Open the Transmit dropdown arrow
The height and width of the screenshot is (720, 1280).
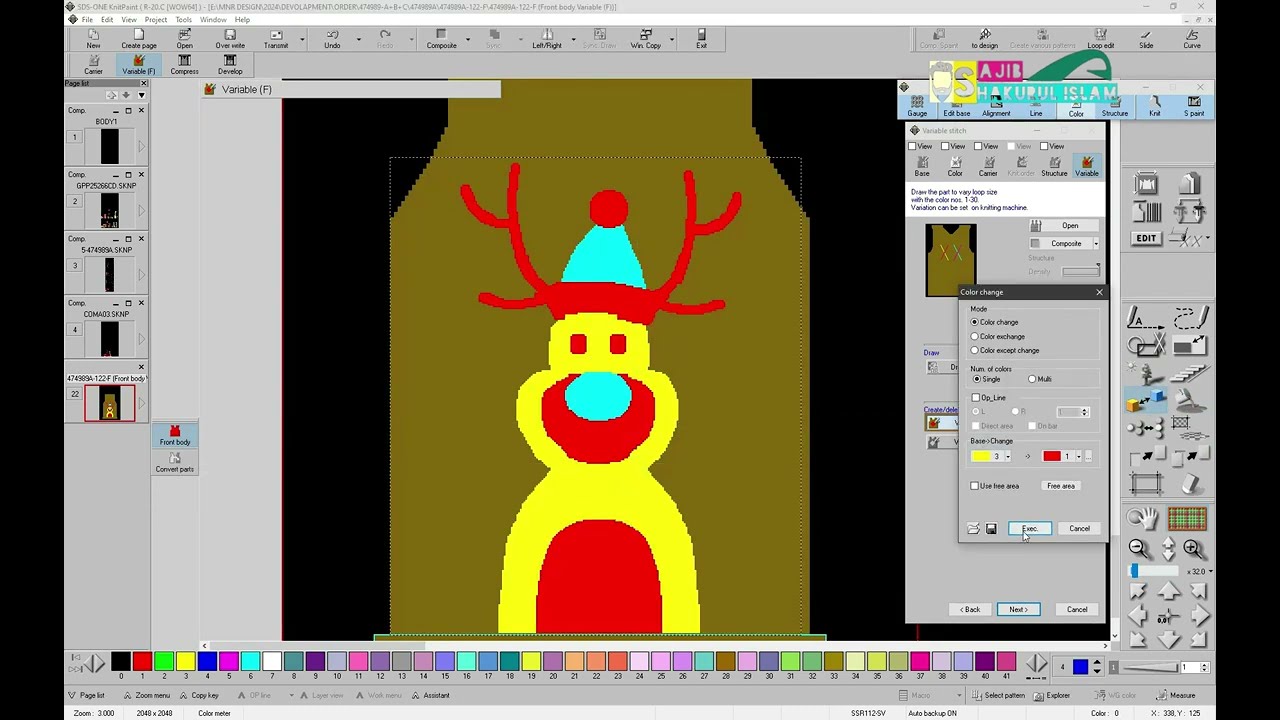tap(302, 40)
